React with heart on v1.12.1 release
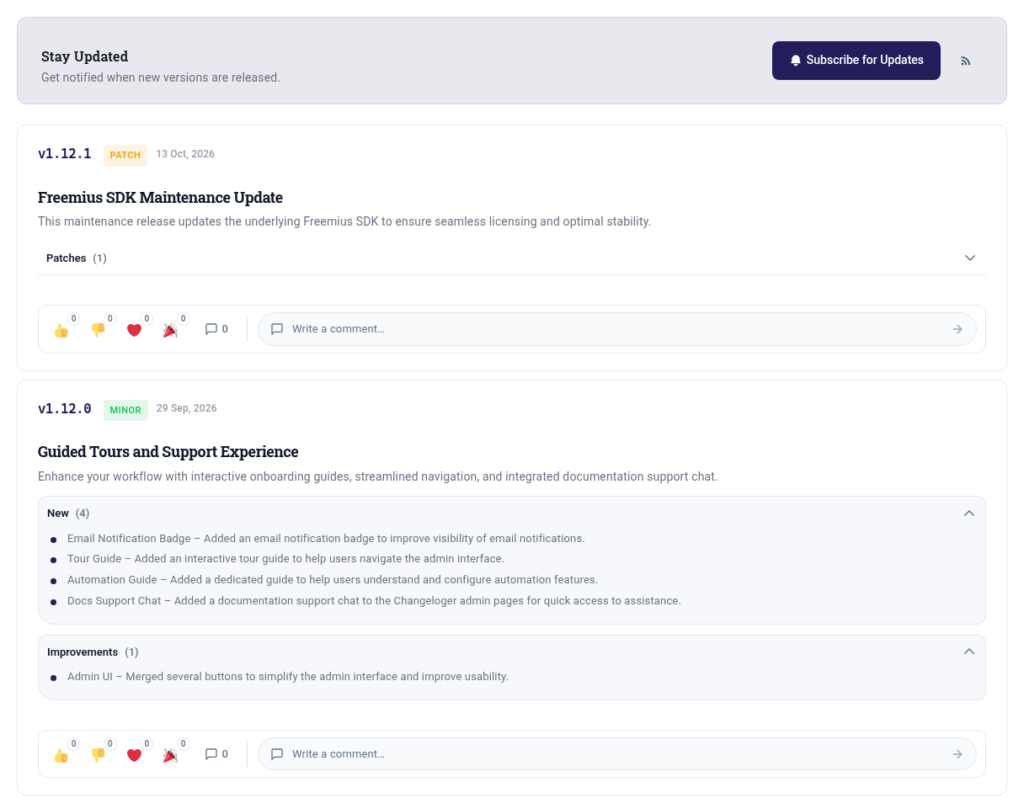Screen dimensions: 1024x798 135,330
